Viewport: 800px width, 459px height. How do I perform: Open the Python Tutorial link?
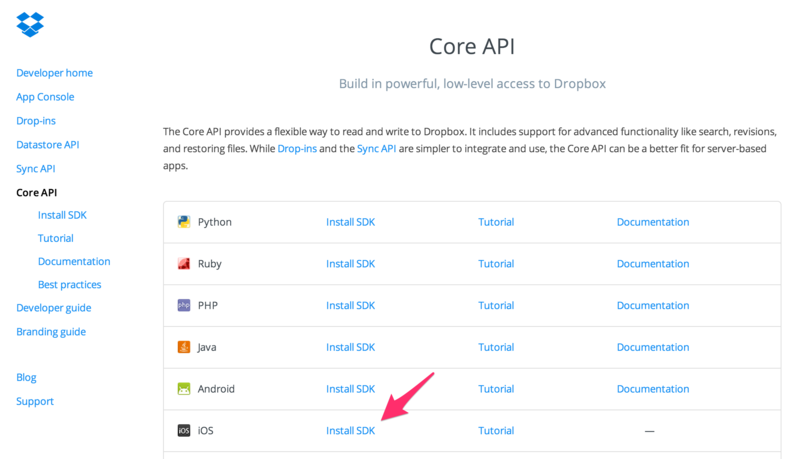[496, 222]
